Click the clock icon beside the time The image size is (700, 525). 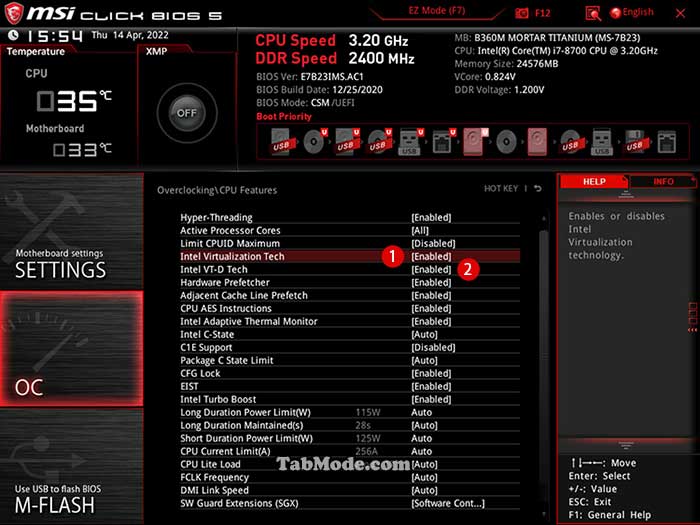coord(13,35)
